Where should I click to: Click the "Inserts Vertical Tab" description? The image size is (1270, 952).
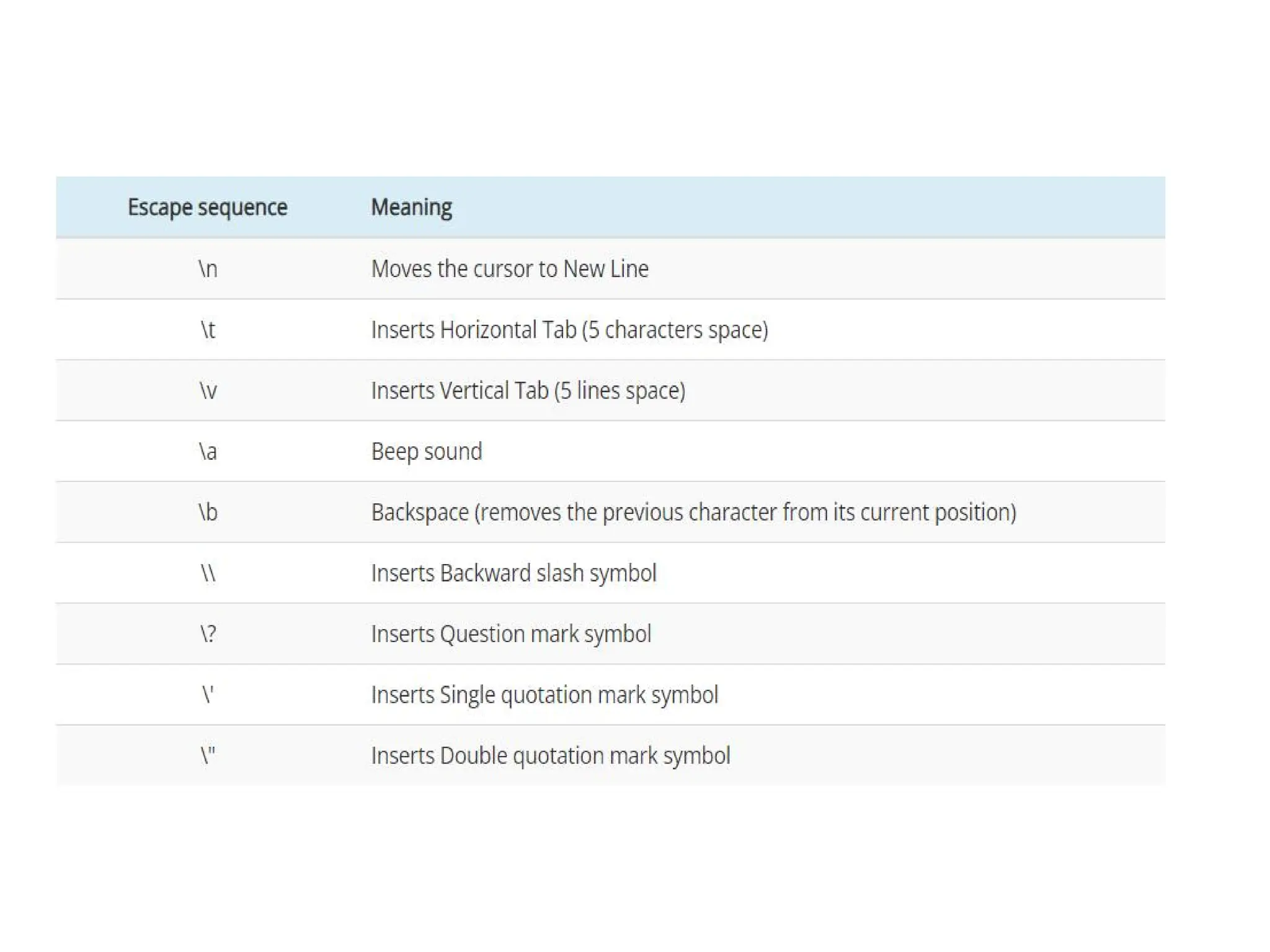(528, 390)
